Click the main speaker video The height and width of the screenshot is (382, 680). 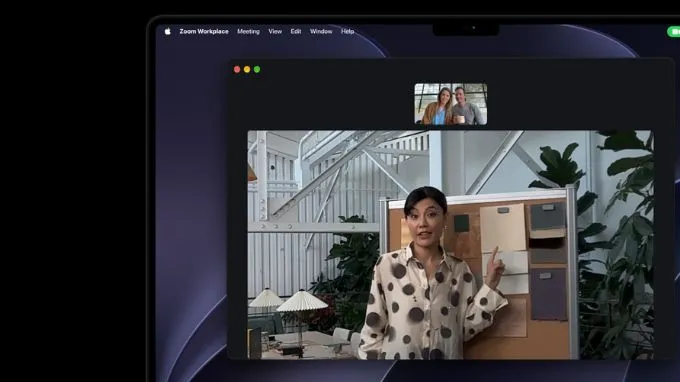pos(451,245)
